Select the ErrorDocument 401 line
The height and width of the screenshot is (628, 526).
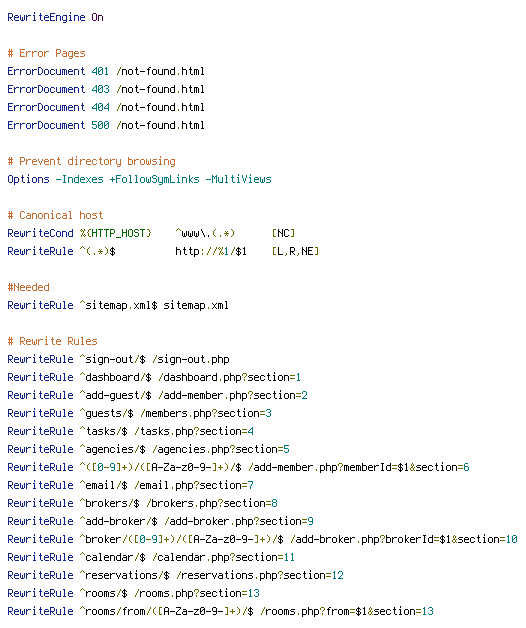click(x=106, y=71)
